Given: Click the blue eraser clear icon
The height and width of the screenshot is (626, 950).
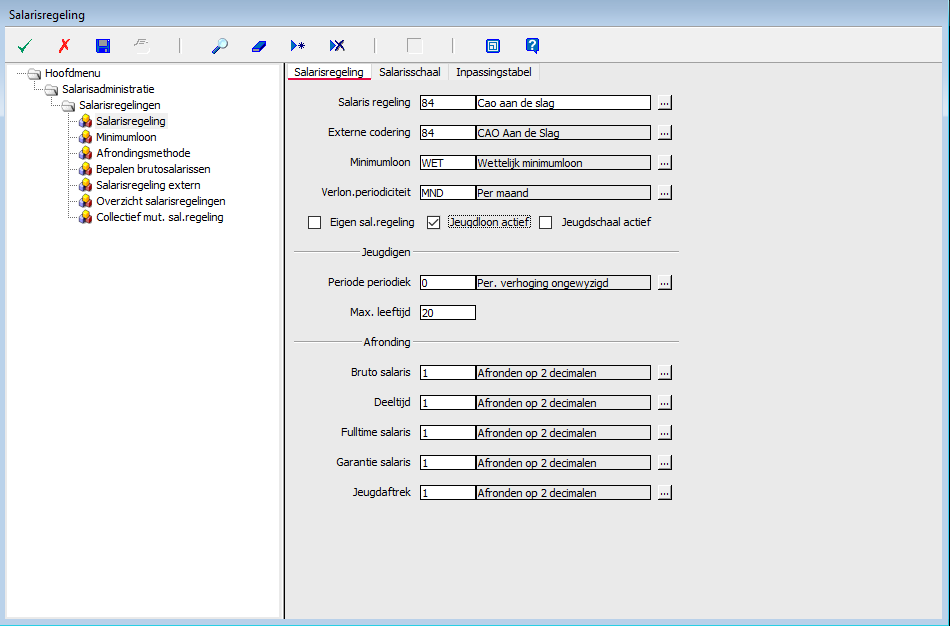Looking at the screenshot, I should tap(259, 46).
